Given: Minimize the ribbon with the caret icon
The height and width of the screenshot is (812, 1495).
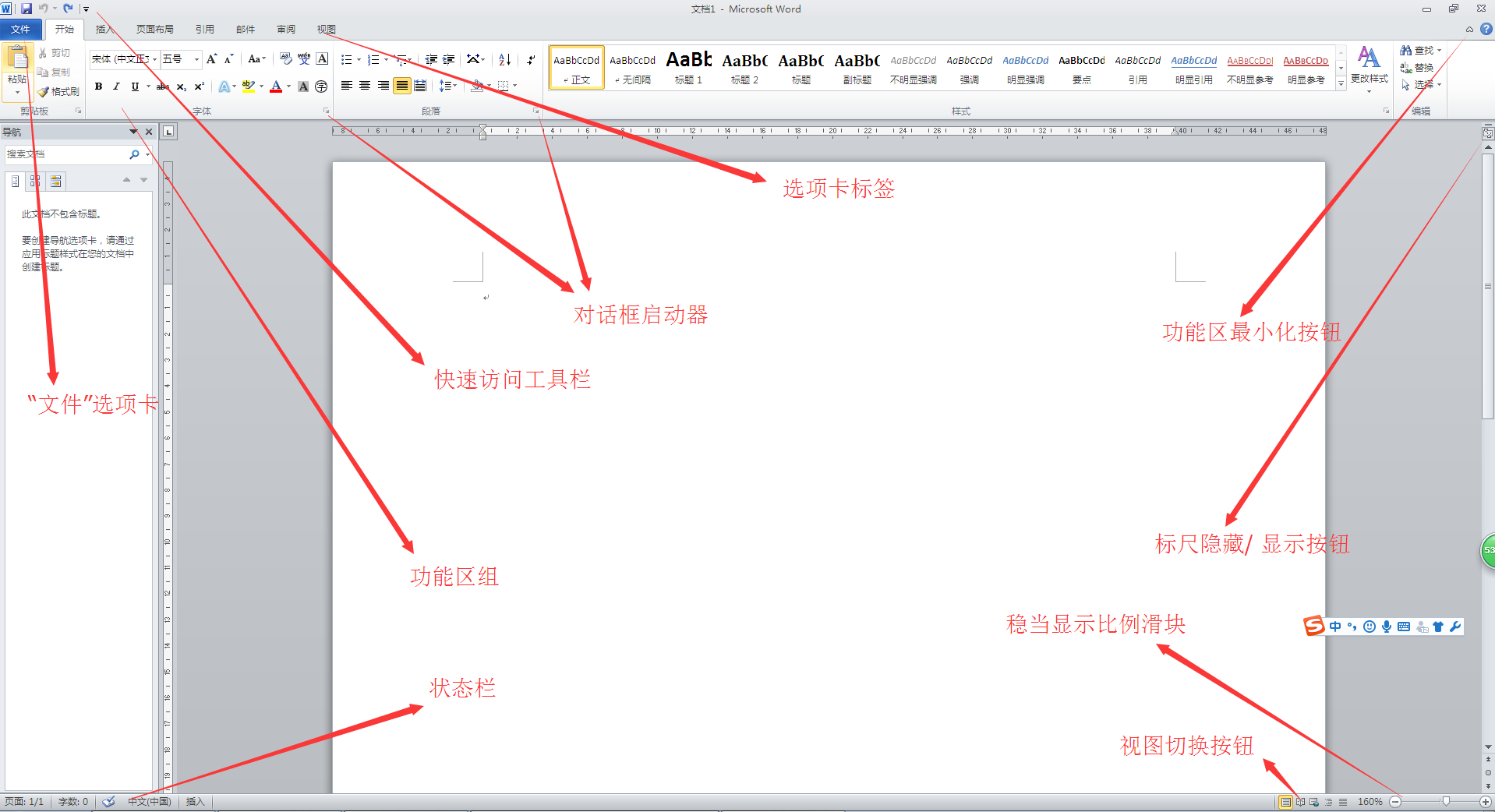Looking at the screenshot, I should [x=1469, y=29].
